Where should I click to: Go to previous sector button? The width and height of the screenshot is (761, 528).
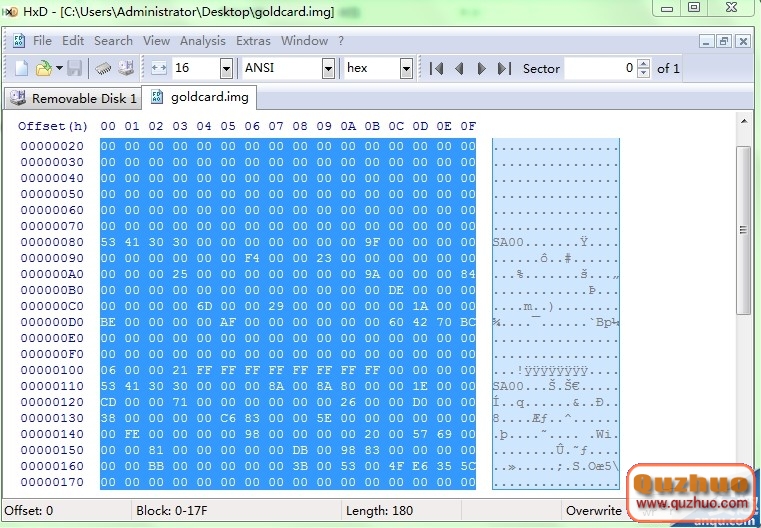pyautogui.click(x=459, y=68)
